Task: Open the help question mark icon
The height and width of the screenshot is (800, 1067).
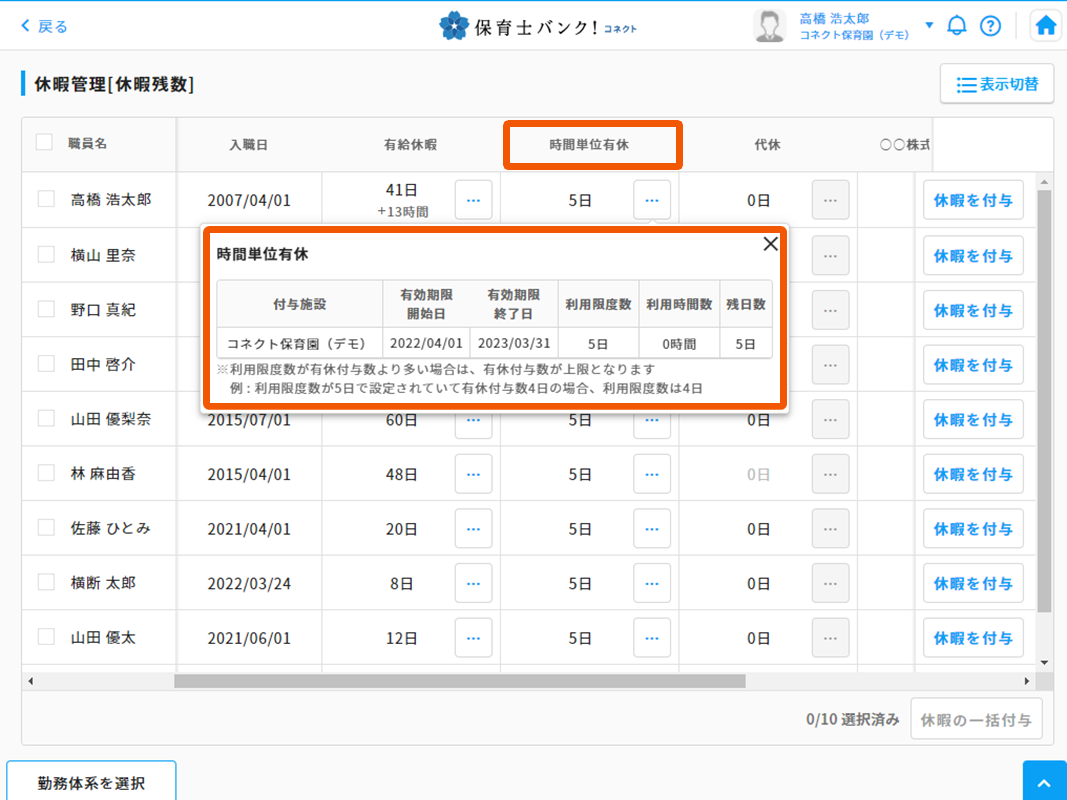Action: coord(990,26)
